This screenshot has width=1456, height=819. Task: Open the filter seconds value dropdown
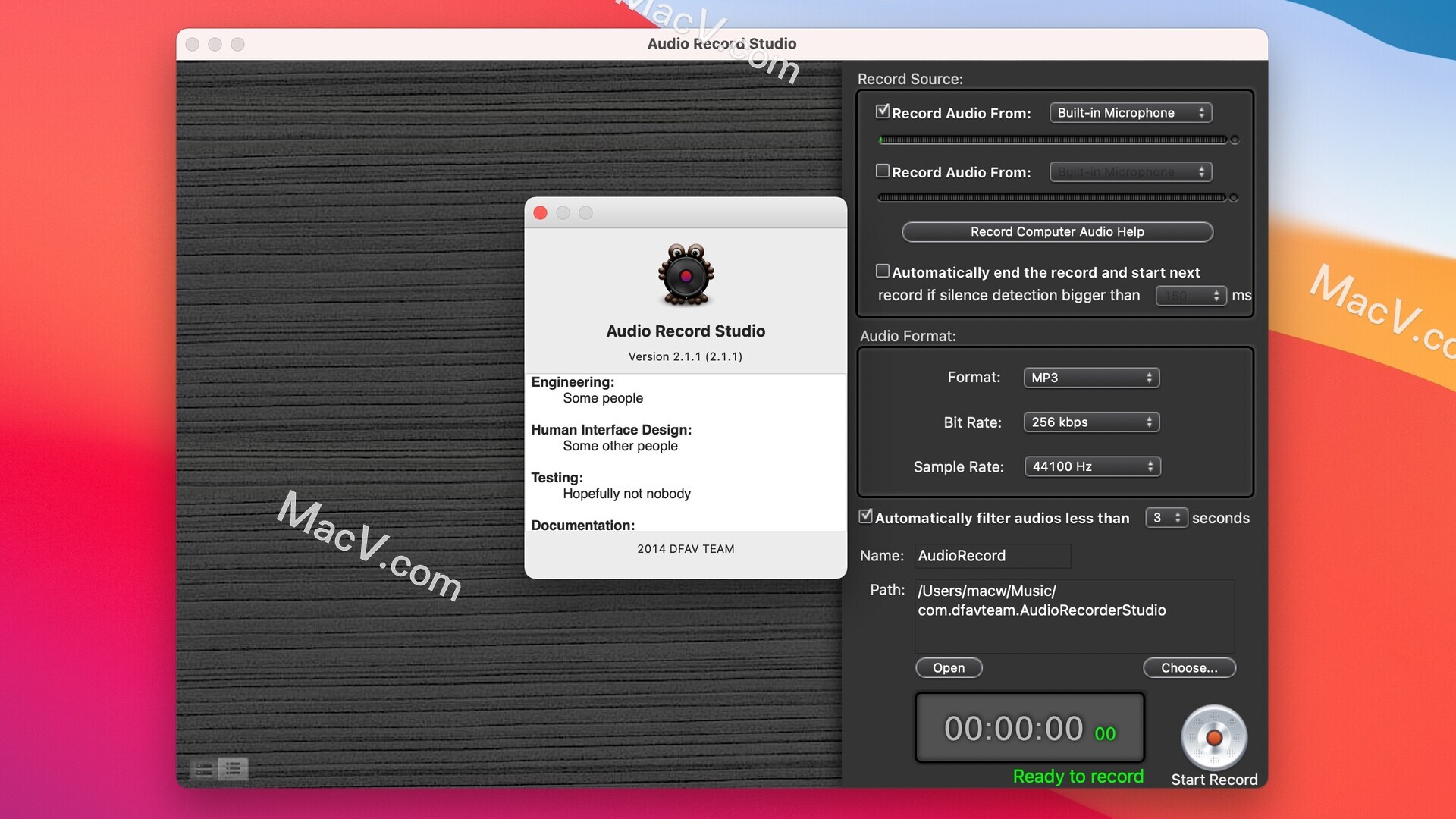[1166, 518]
